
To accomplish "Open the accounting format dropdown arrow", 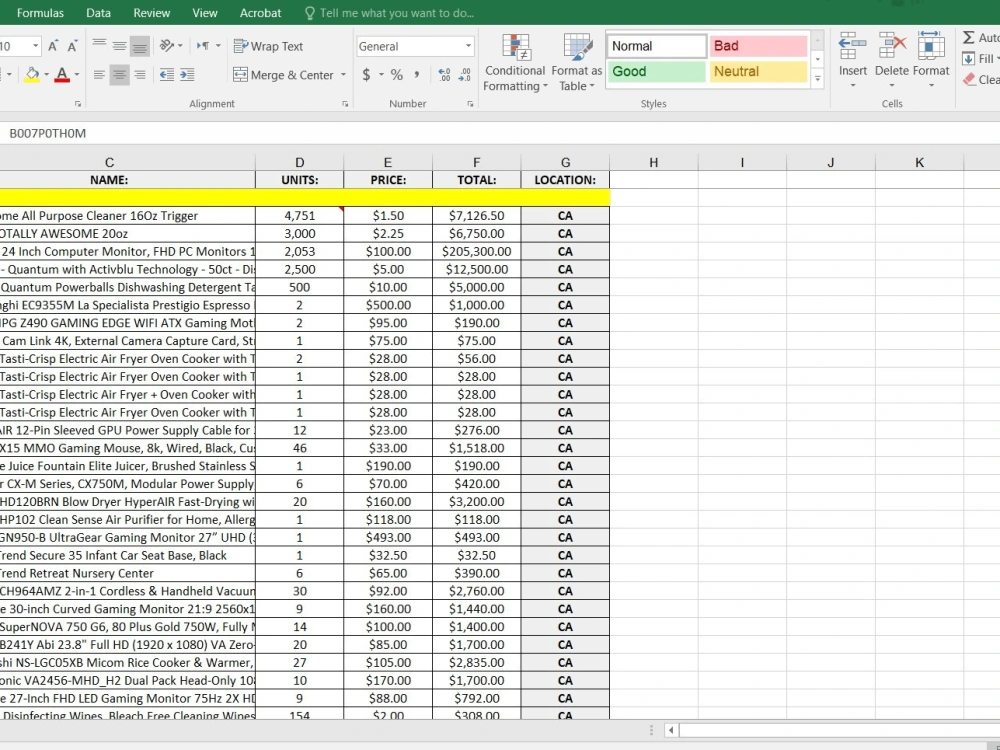I will tap(381, 75).
